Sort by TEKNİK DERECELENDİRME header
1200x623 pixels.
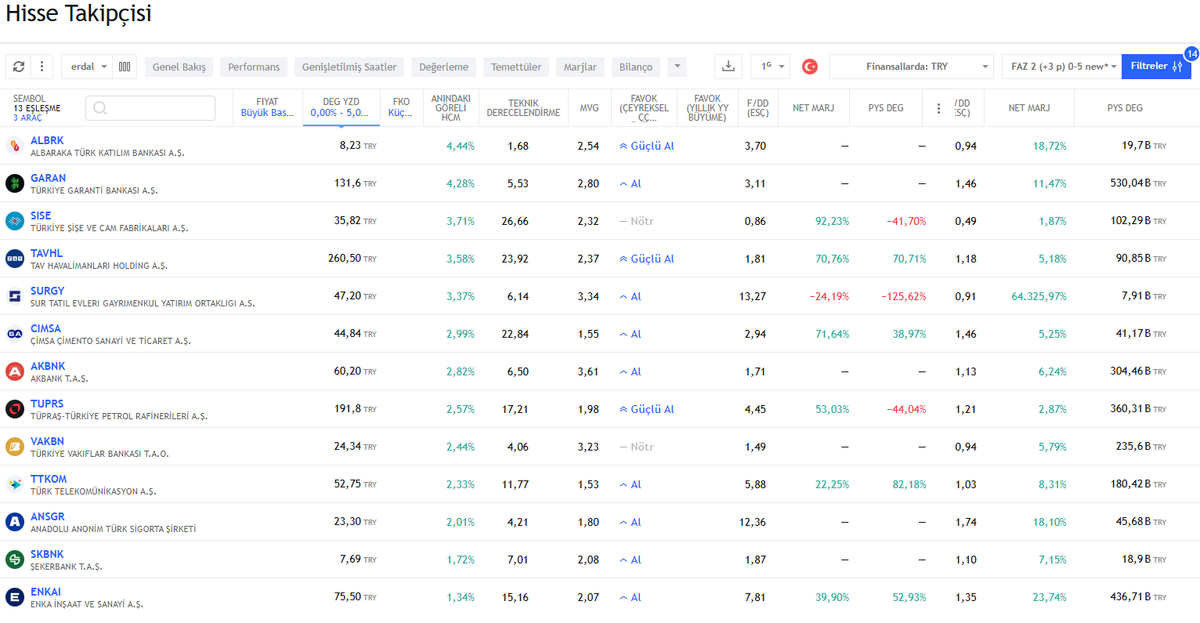click(x=523, y=107)
